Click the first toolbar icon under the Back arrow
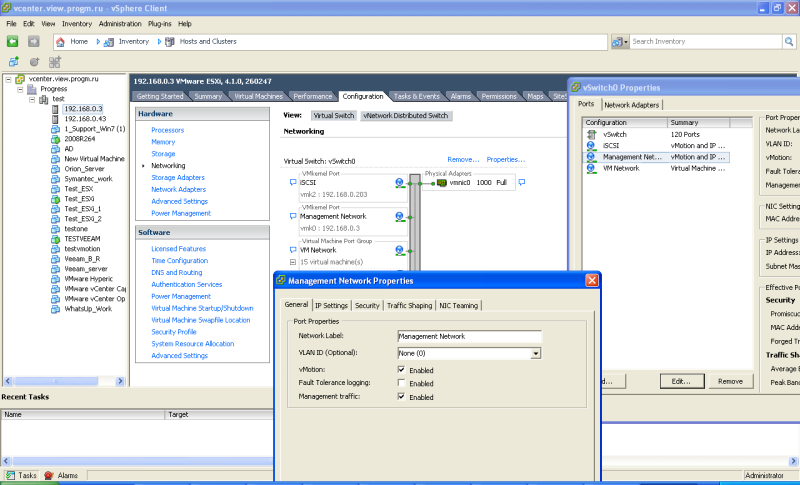800x485 pixels. point(13,62)
